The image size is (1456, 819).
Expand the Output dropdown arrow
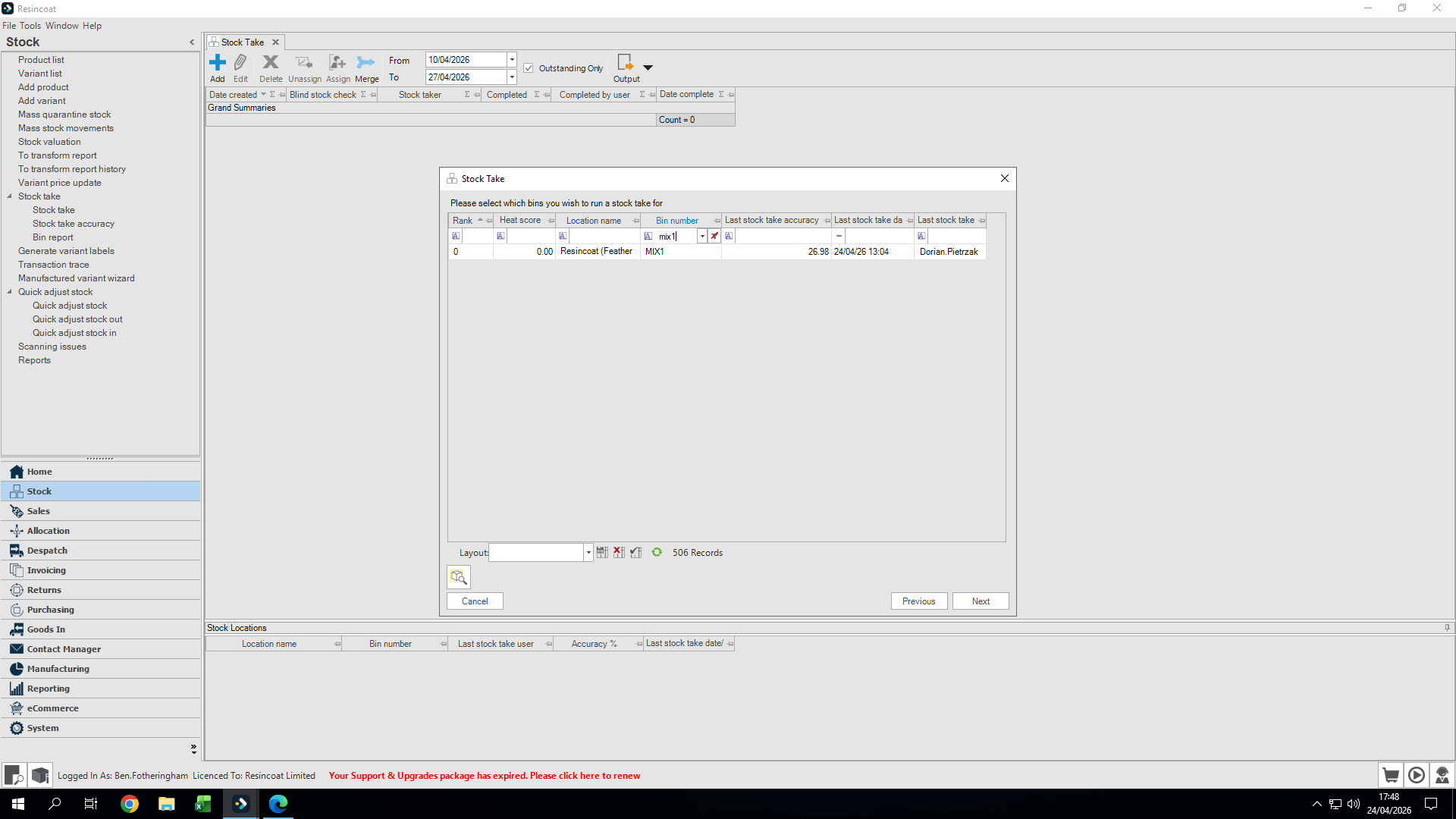click(648, 67)
